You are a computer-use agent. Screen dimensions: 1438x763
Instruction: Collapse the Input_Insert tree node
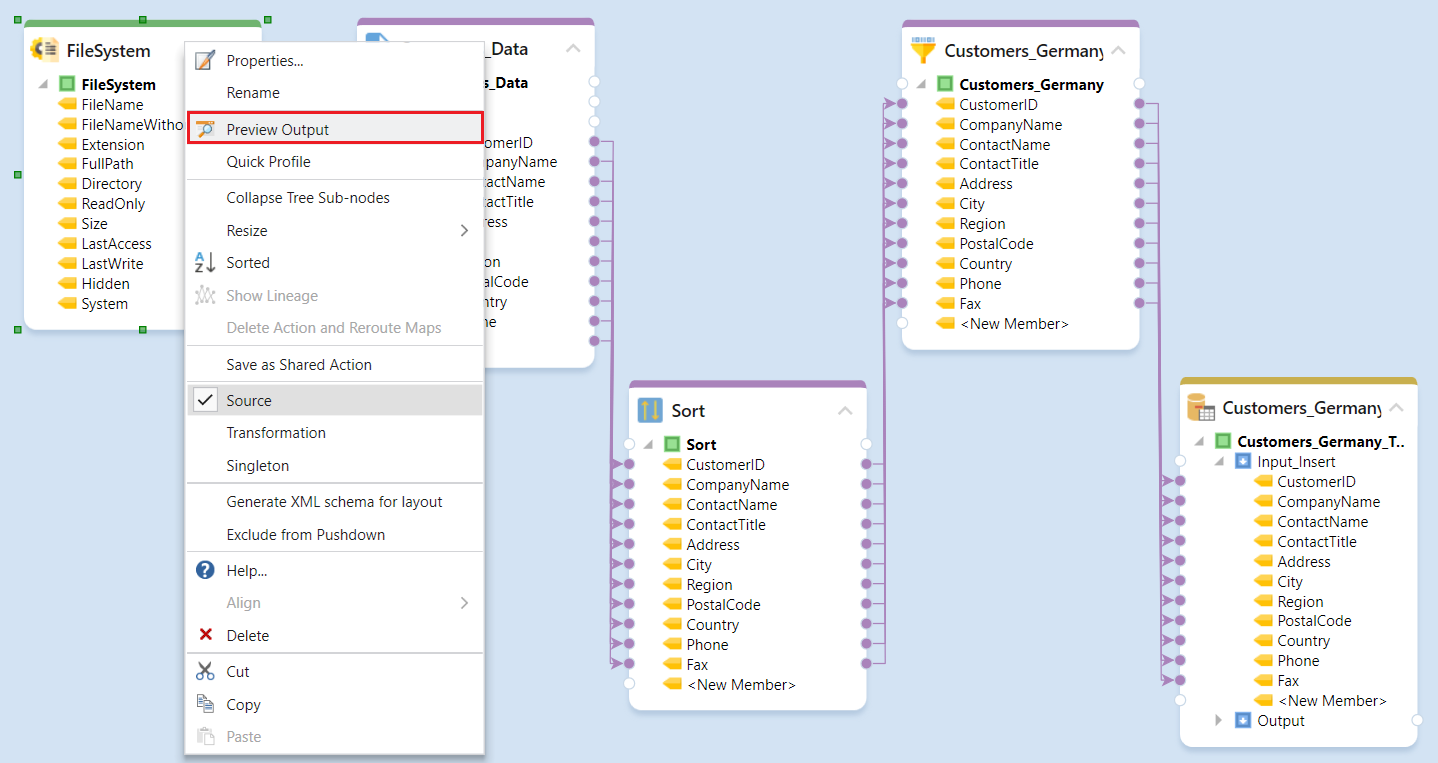pyautogui.click(x=1218, y=462)
